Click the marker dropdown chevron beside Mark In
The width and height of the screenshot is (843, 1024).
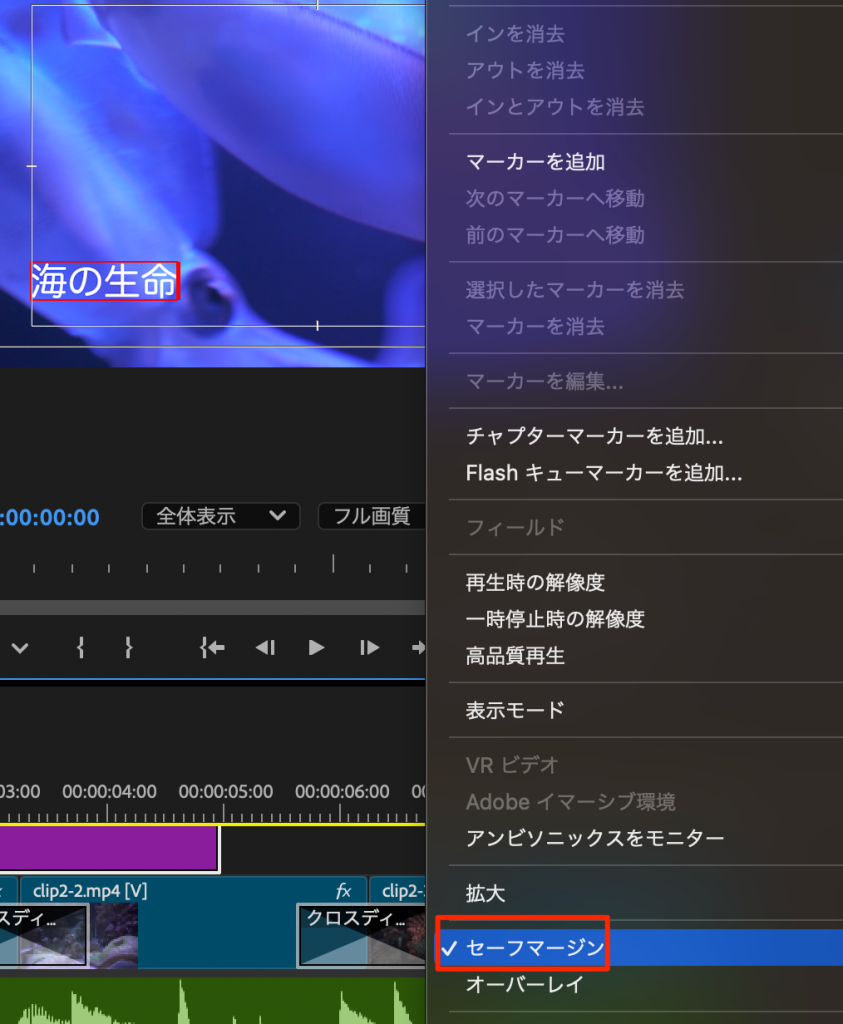coord(20,648)
